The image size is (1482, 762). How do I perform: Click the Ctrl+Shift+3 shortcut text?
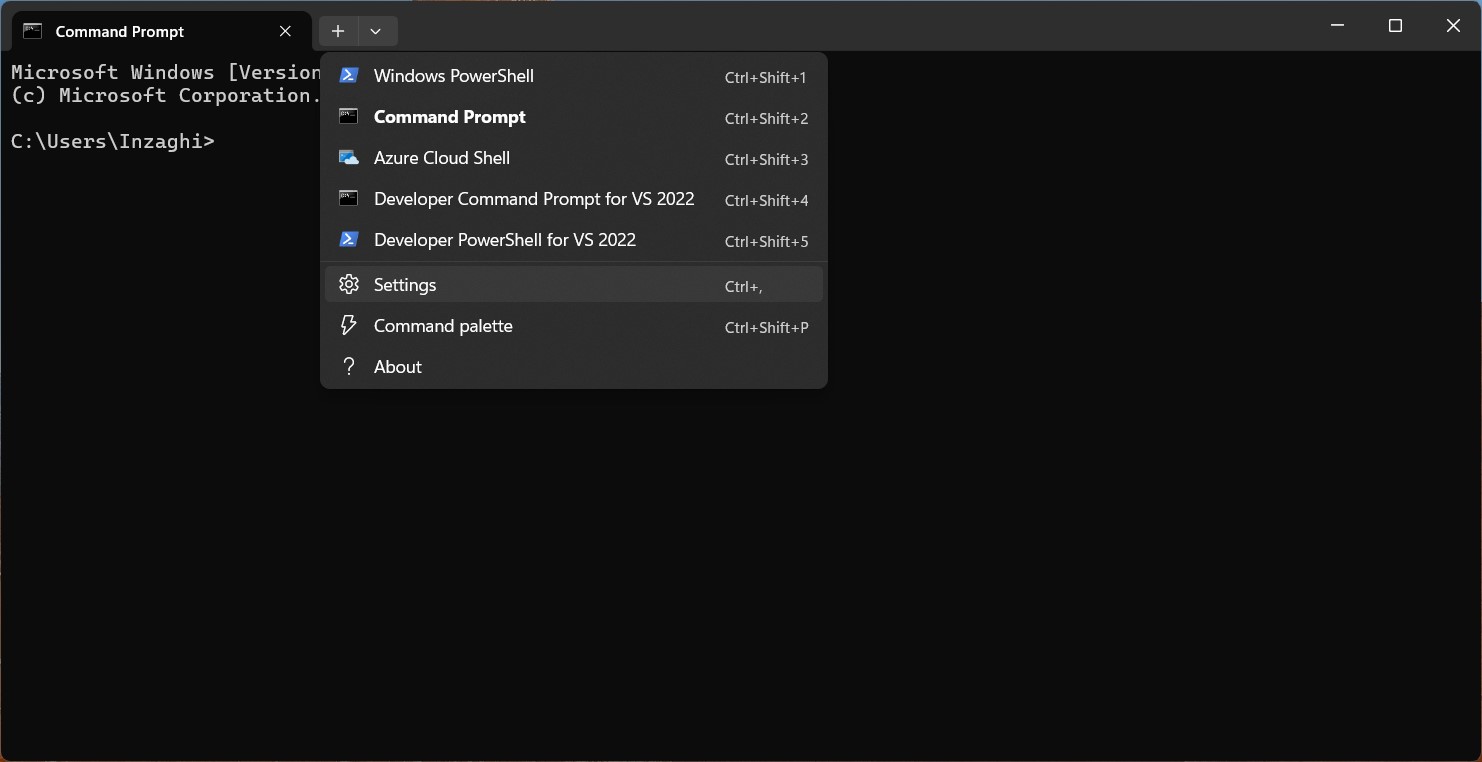point(766,159)
